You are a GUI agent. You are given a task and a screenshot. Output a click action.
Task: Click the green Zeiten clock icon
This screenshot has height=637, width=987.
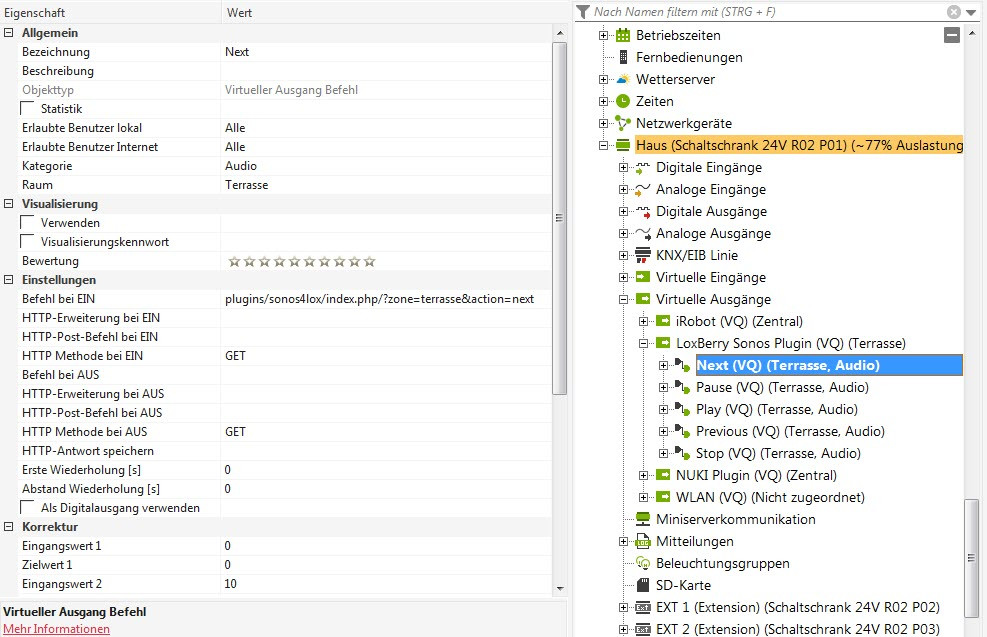pyautogui.click(x=623, y=101)
